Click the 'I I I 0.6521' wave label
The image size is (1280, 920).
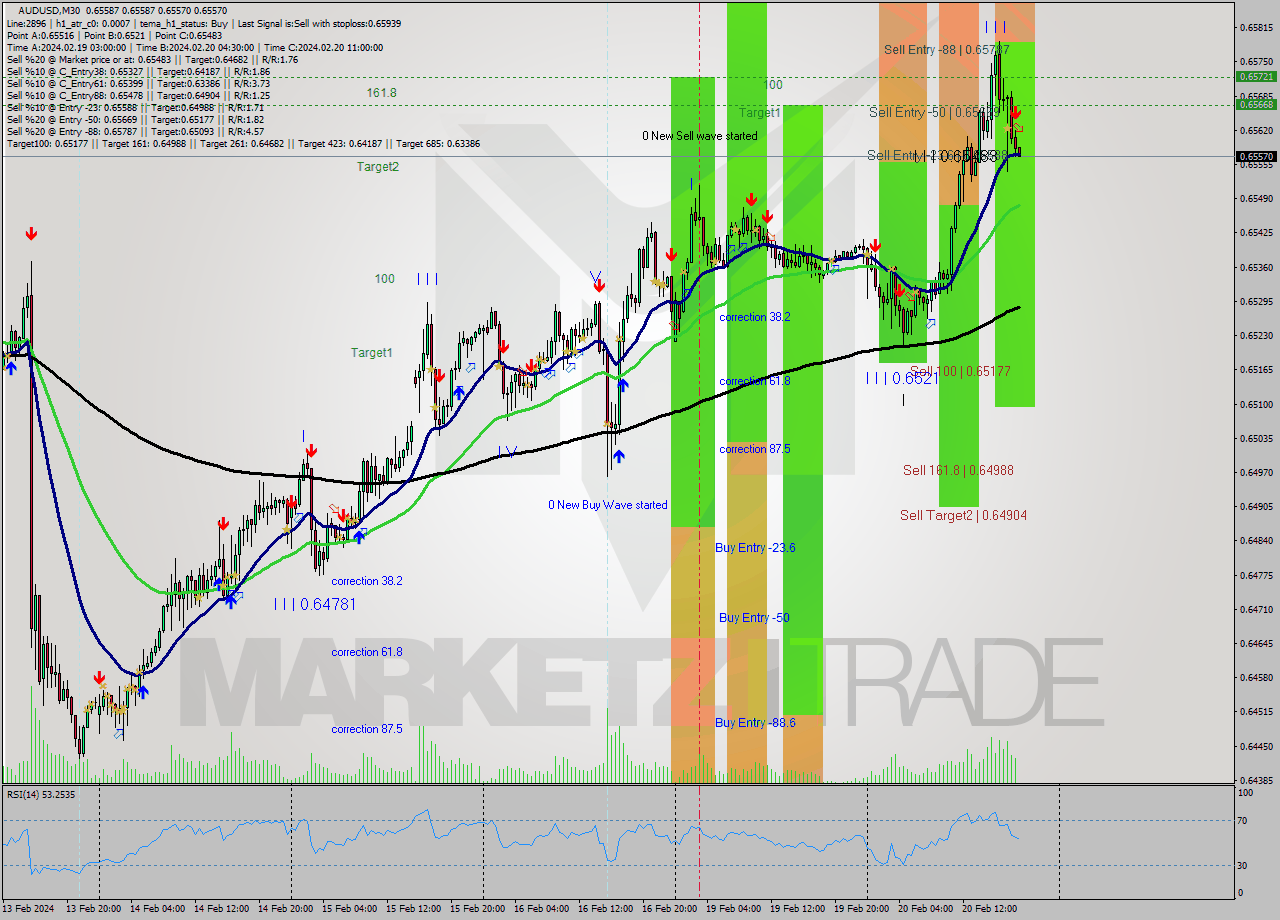coord(902,379)
